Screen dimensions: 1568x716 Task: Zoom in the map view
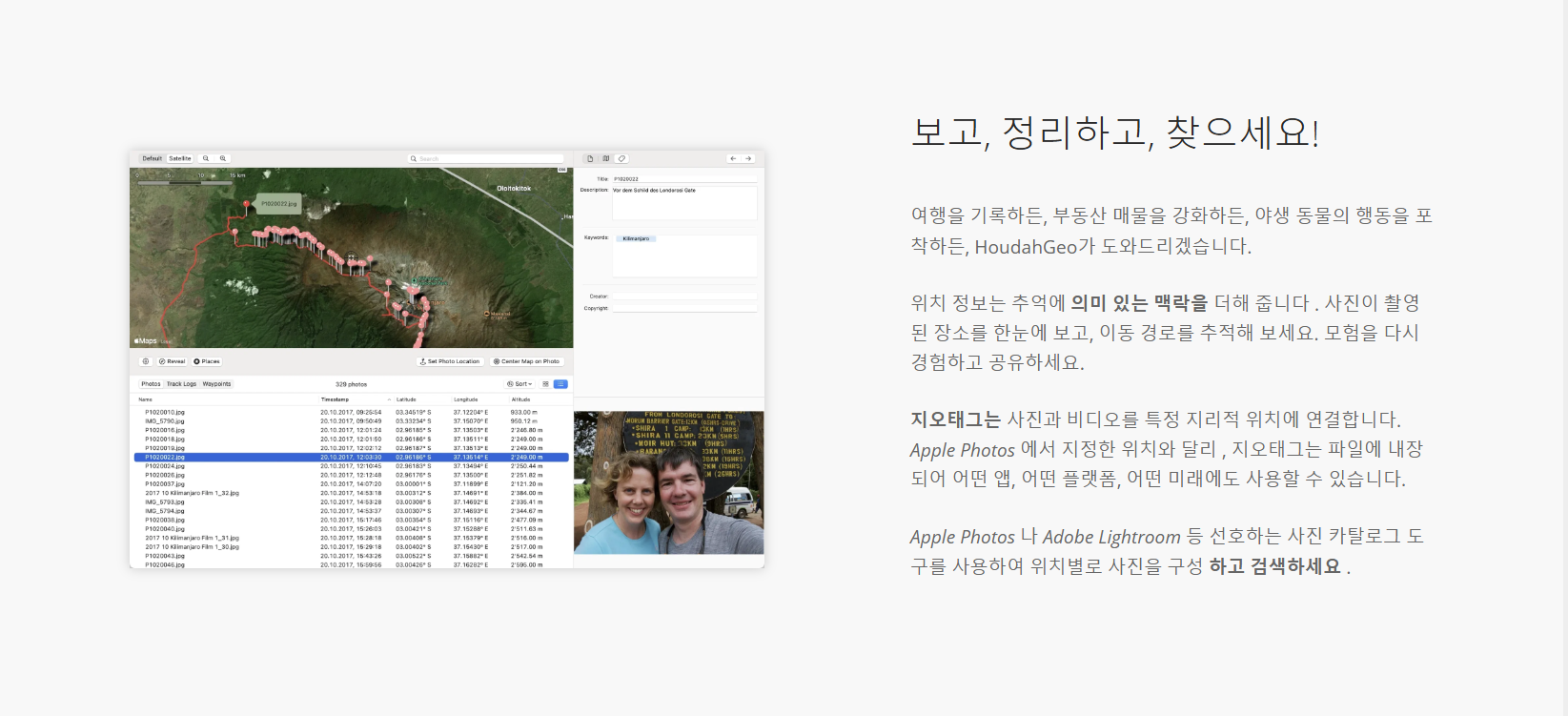tap(223, 158)
